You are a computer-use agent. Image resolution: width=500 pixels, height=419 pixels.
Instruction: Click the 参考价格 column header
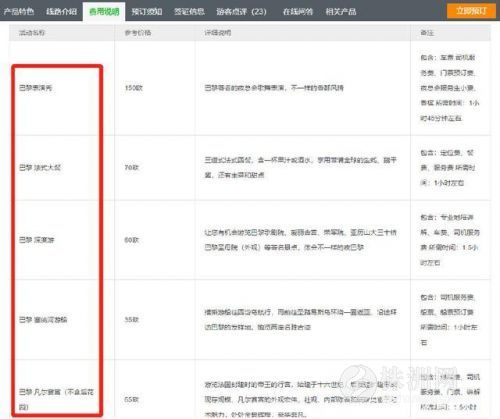138,33
